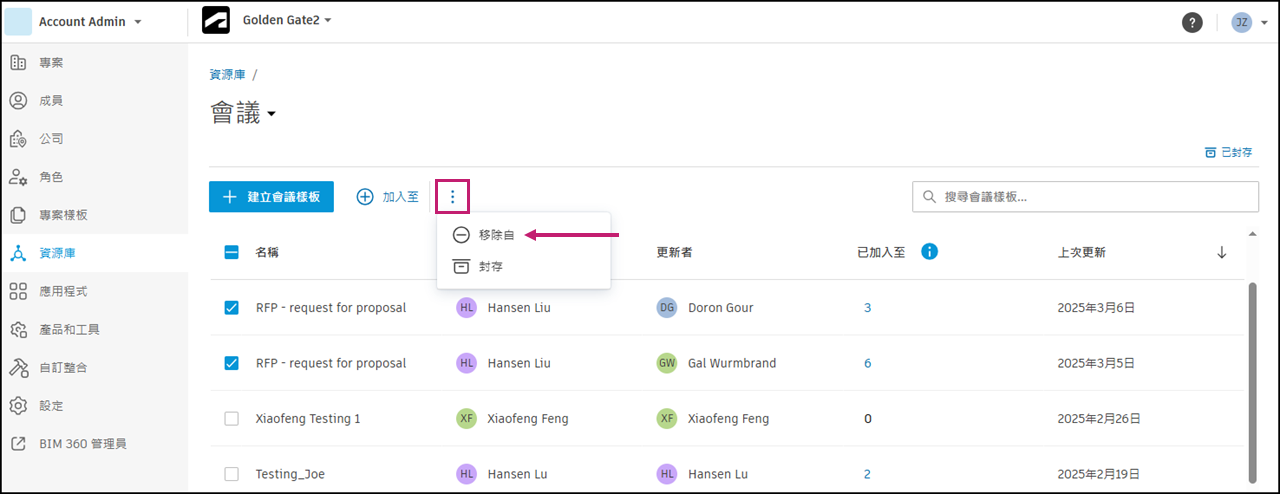
Task: Expand the 會議 title dropdown
Action: point(271,115)
